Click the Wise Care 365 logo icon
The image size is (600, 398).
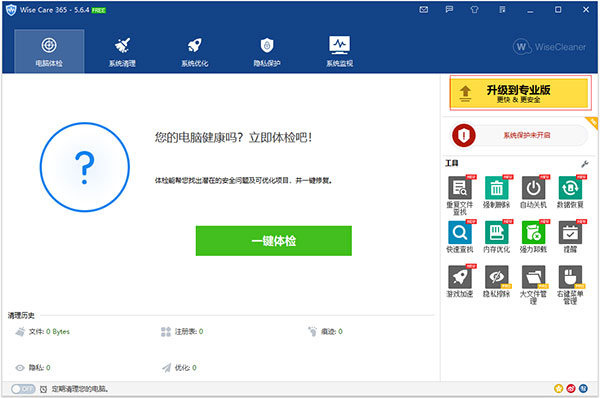(x=11, y=10)
